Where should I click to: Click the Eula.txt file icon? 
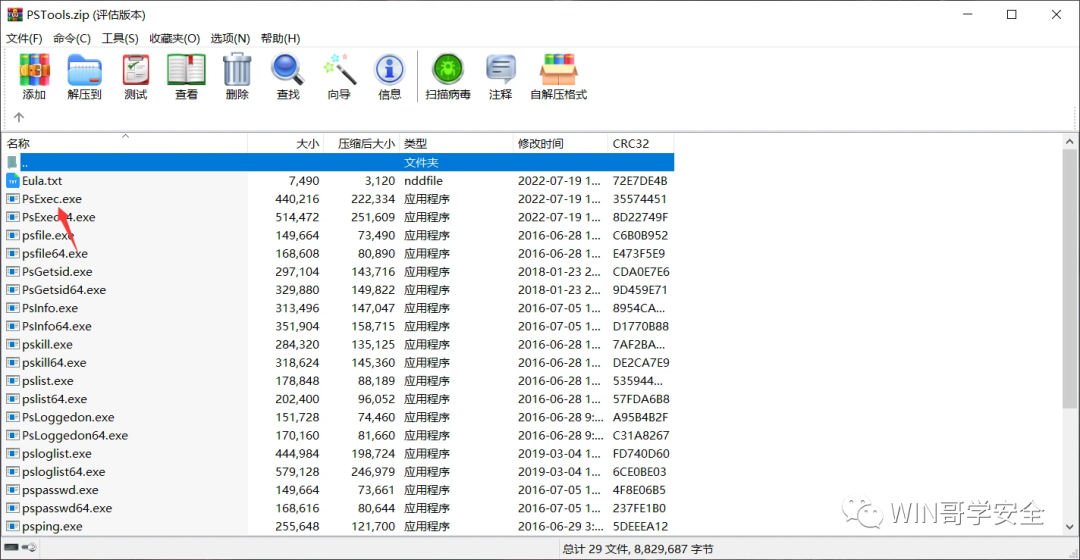click(13, 180)
